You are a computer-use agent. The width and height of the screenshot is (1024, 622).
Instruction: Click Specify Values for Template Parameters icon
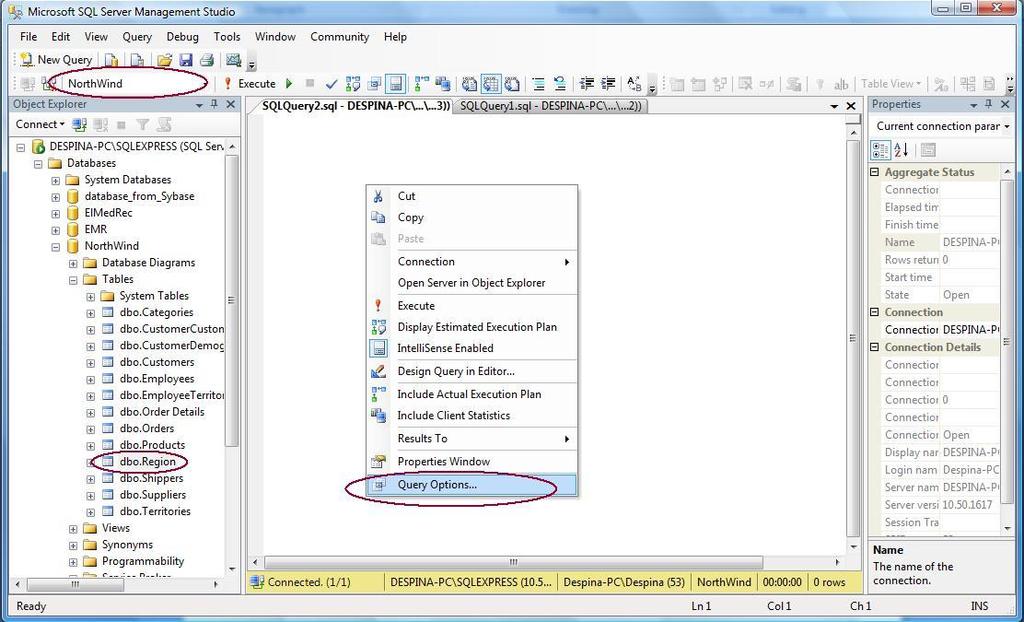tap(634, 84)
